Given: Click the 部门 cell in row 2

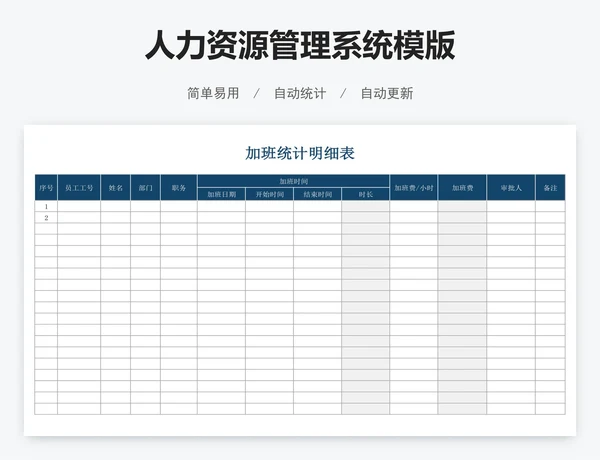Looking at the screenshot, I should pyautogui.click(x=145, y=217).
